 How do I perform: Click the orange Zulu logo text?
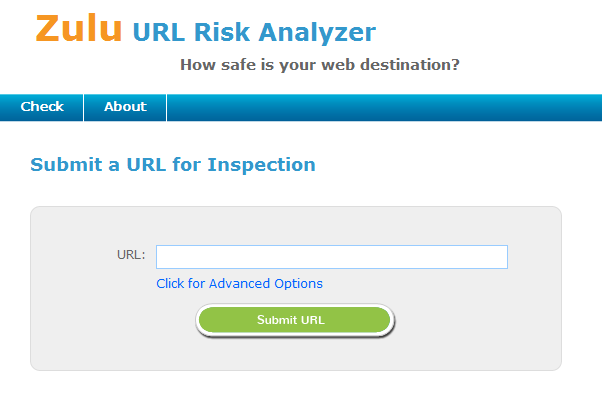[x=78, y=29]
